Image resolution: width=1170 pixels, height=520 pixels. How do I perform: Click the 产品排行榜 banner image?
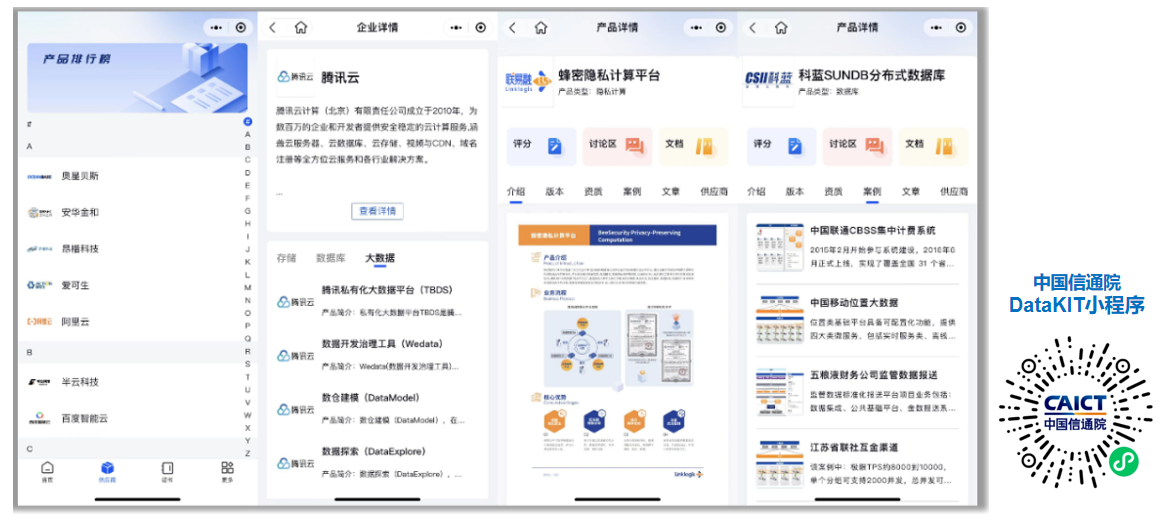[137, 78]
